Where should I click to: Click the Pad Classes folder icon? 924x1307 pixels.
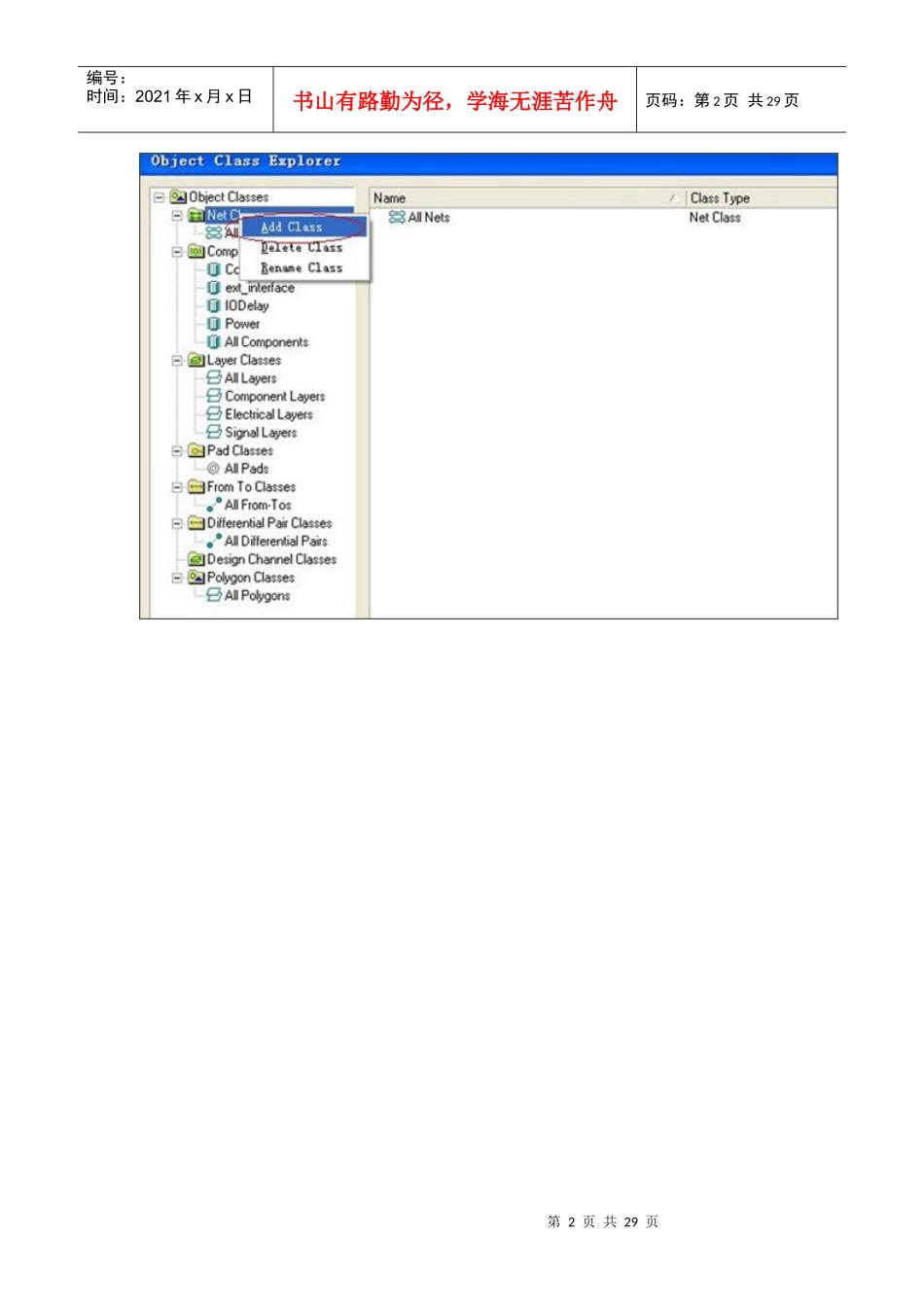click(196, 450)
